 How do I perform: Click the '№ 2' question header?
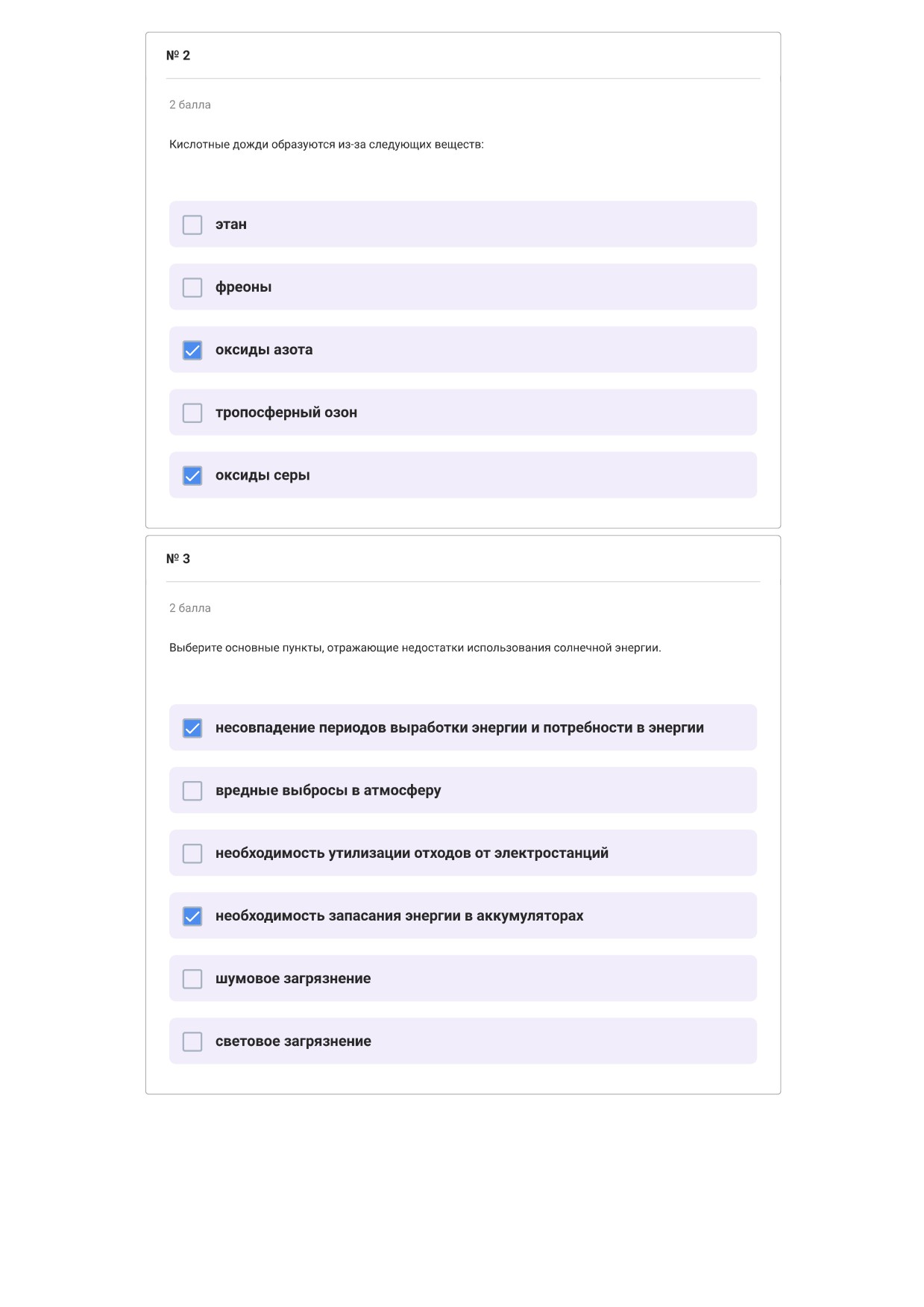tap(178, 55)
